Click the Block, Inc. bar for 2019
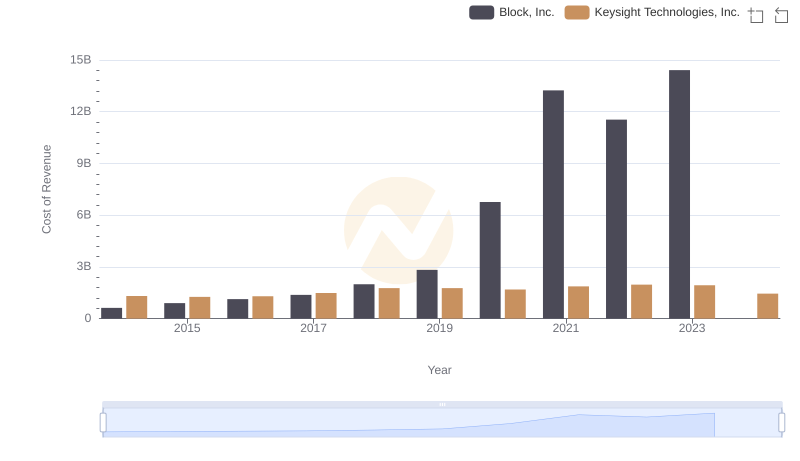 (x=427, y=294)
